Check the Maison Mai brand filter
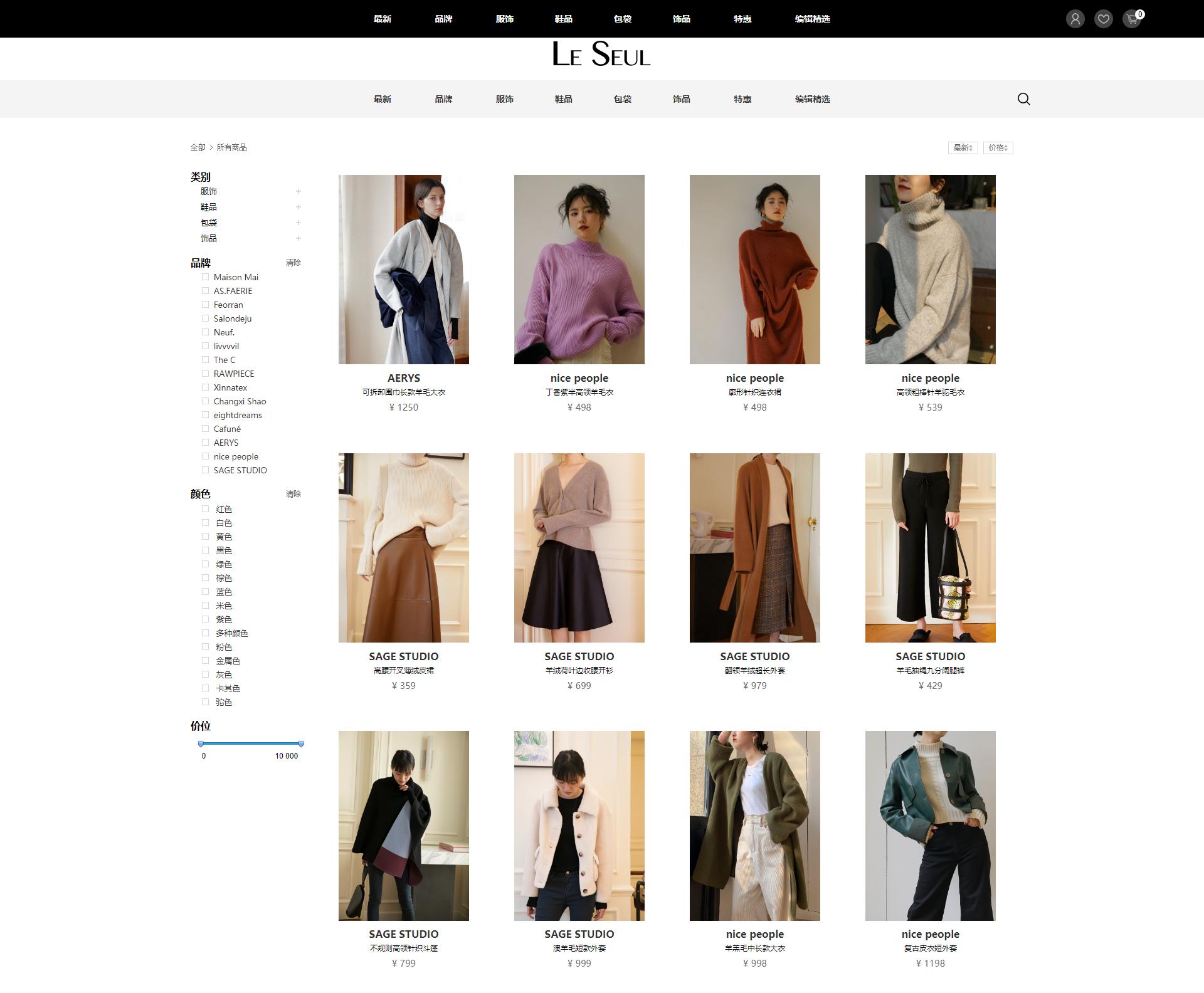Viewport: 1204px width, 993px height. [x=205, y=277]
